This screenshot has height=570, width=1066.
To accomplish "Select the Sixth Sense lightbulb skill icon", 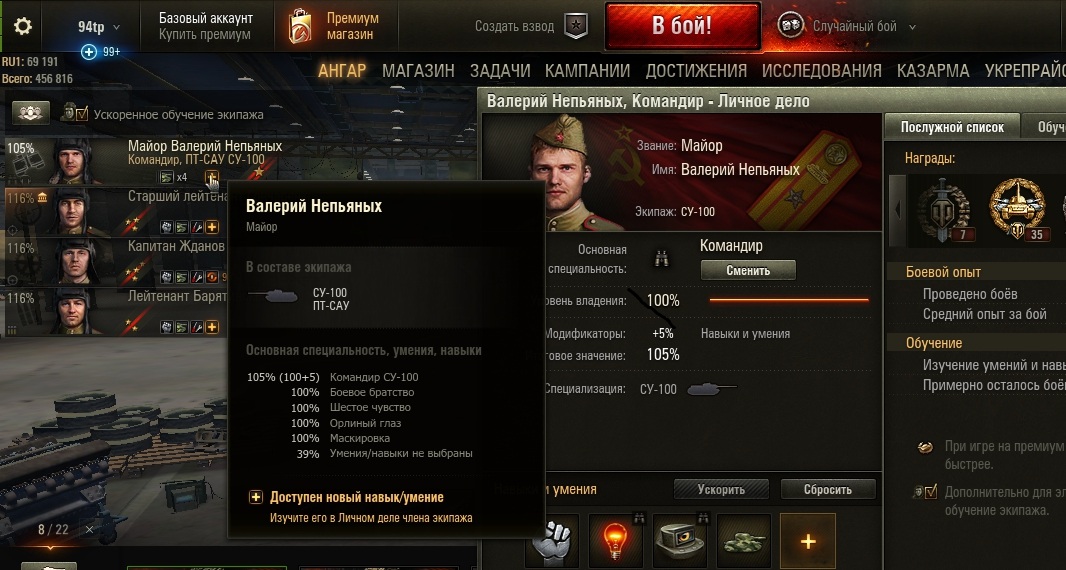I will coord(615,541).
